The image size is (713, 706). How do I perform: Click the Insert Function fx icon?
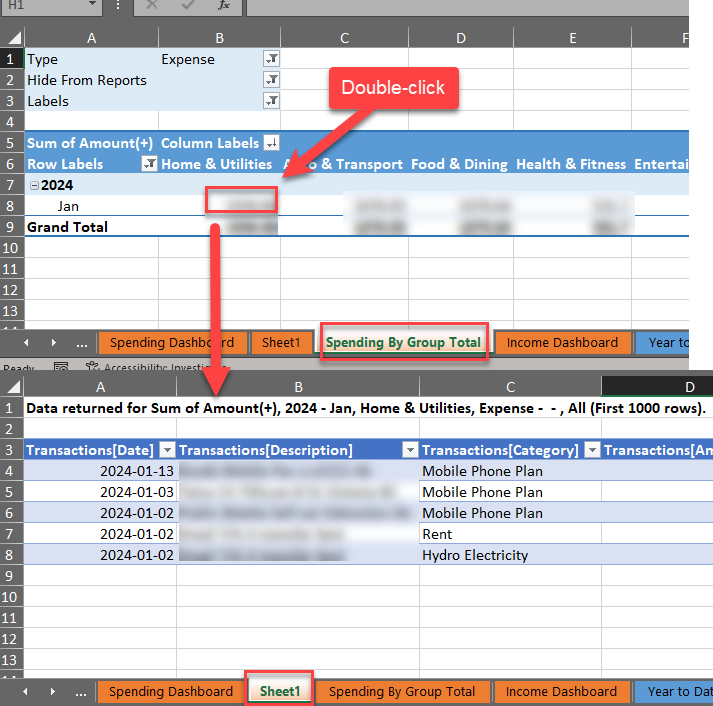coord(224,6)
